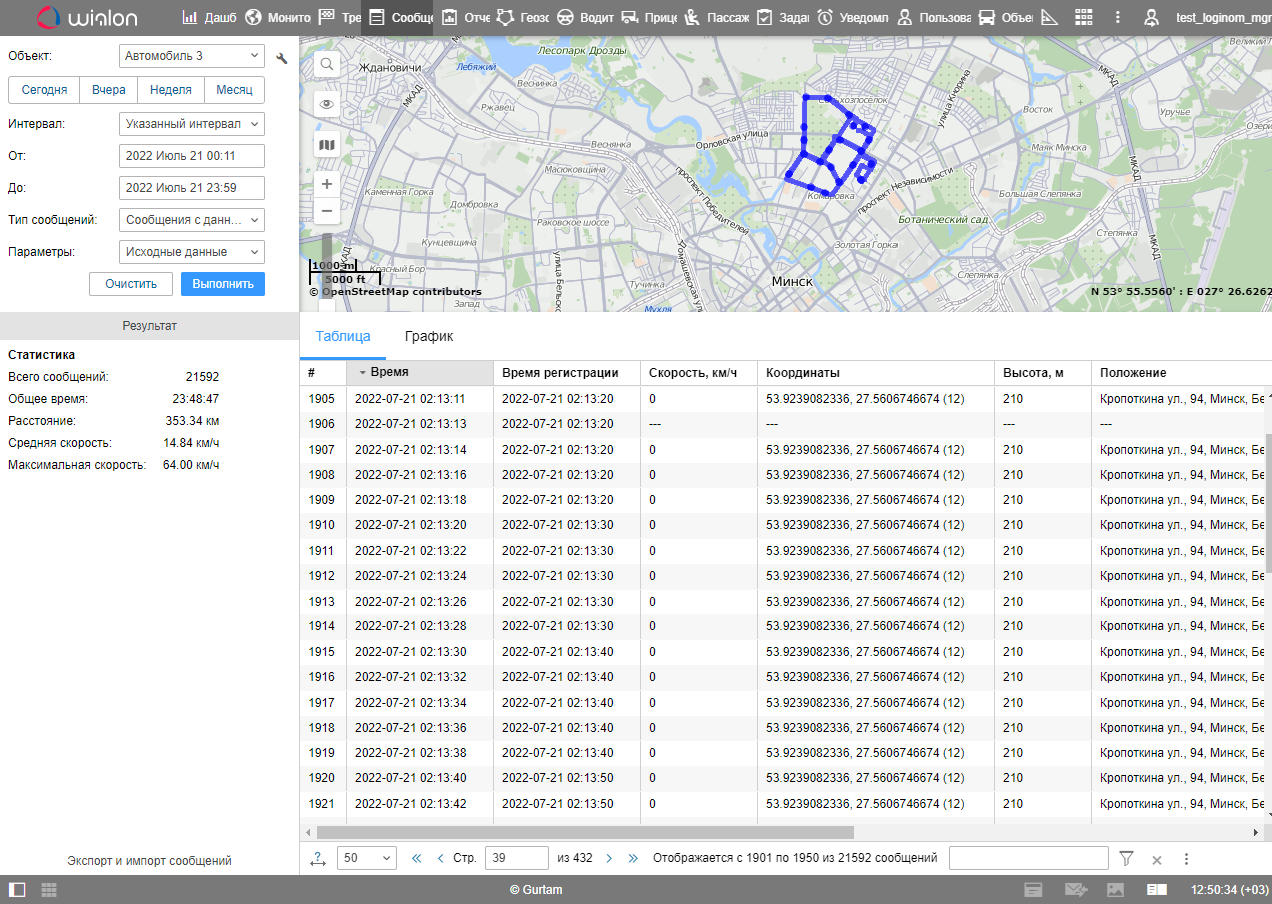Change rows per page dropdown showing 50
The height and width of the screenshot is (904, 1272).
coord(367,858)
